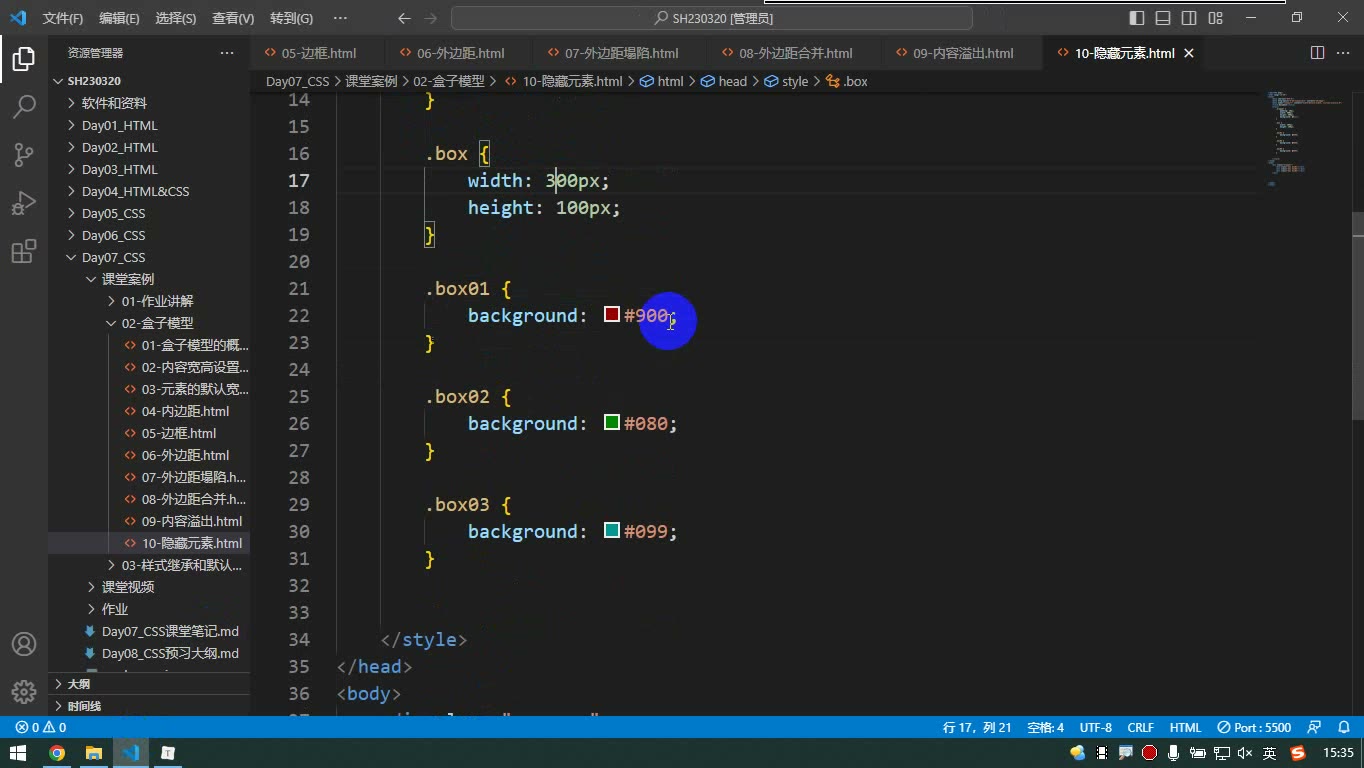Viewport: 1364px width, 768px height.
Task: Expand the Day01_HTML folder
Action: (149, 125)
